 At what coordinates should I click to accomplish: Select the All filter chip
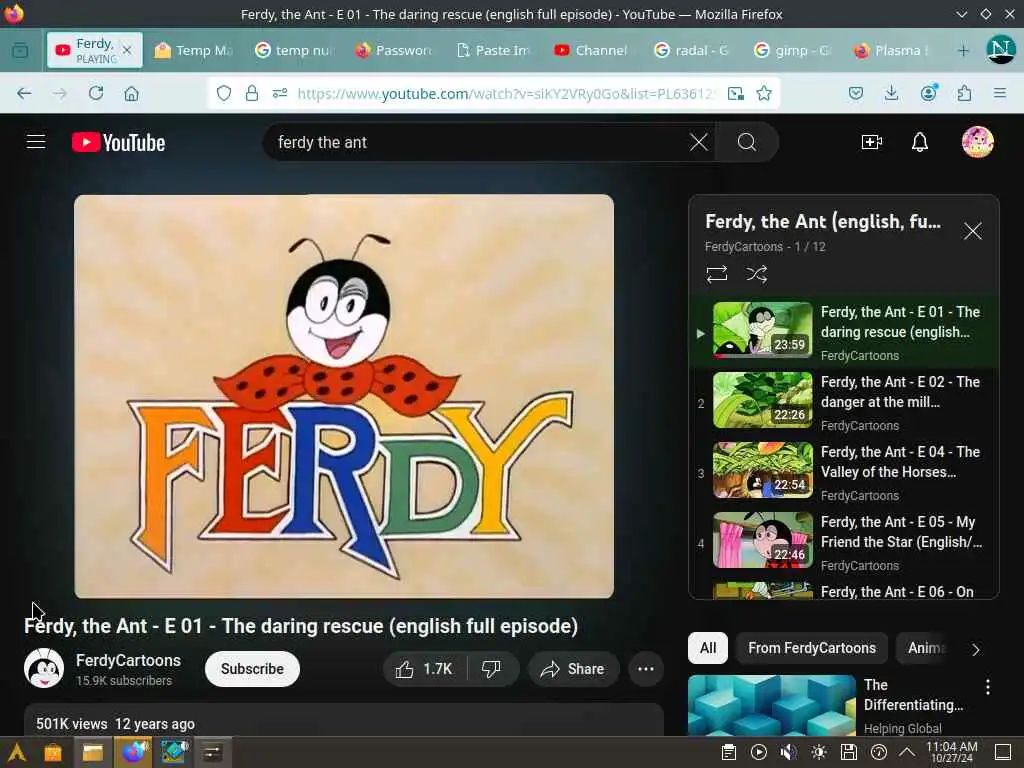coord(708,648)
